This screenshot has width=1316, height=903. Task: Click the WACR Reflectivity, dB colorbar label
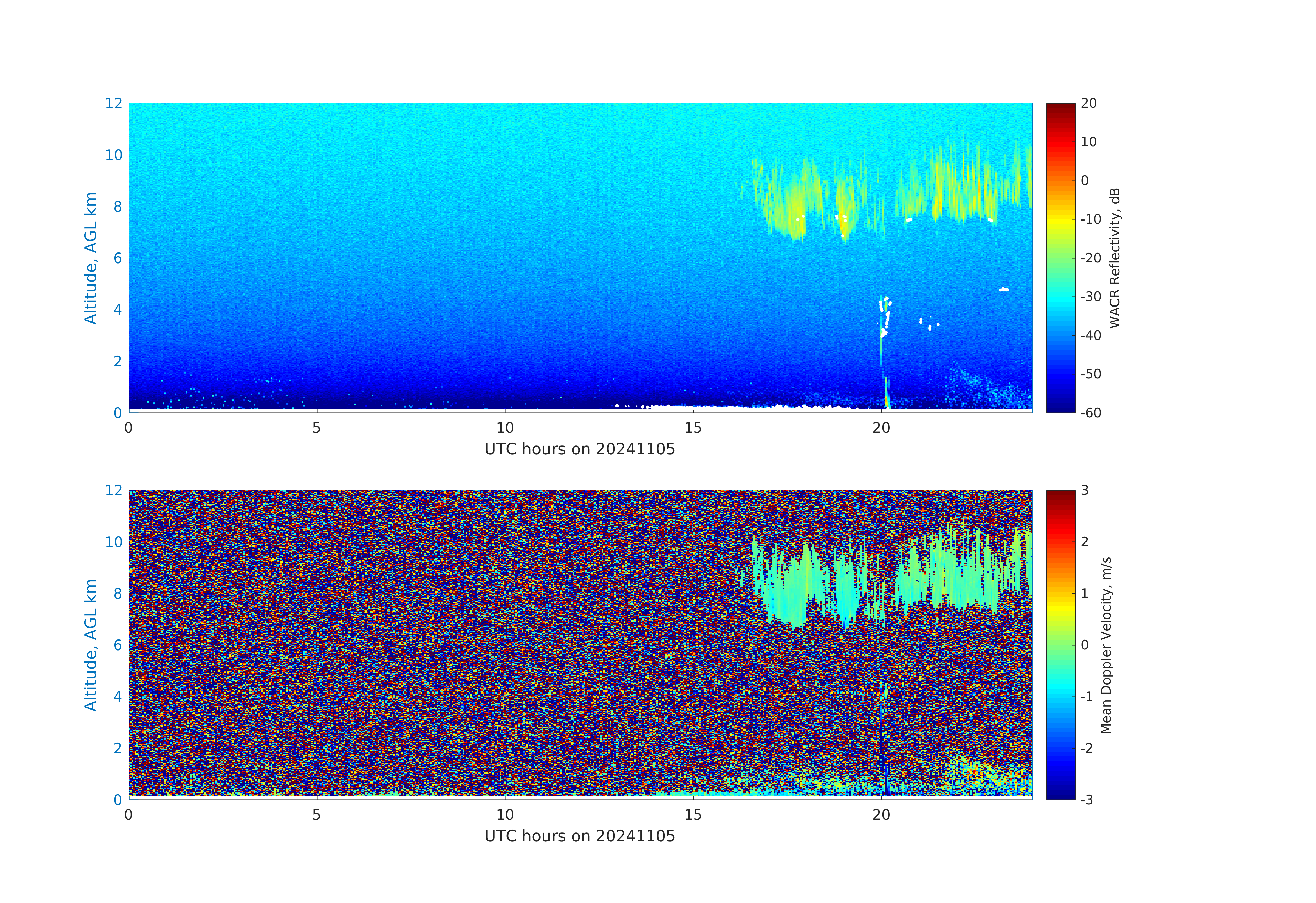coord(1114,258)
